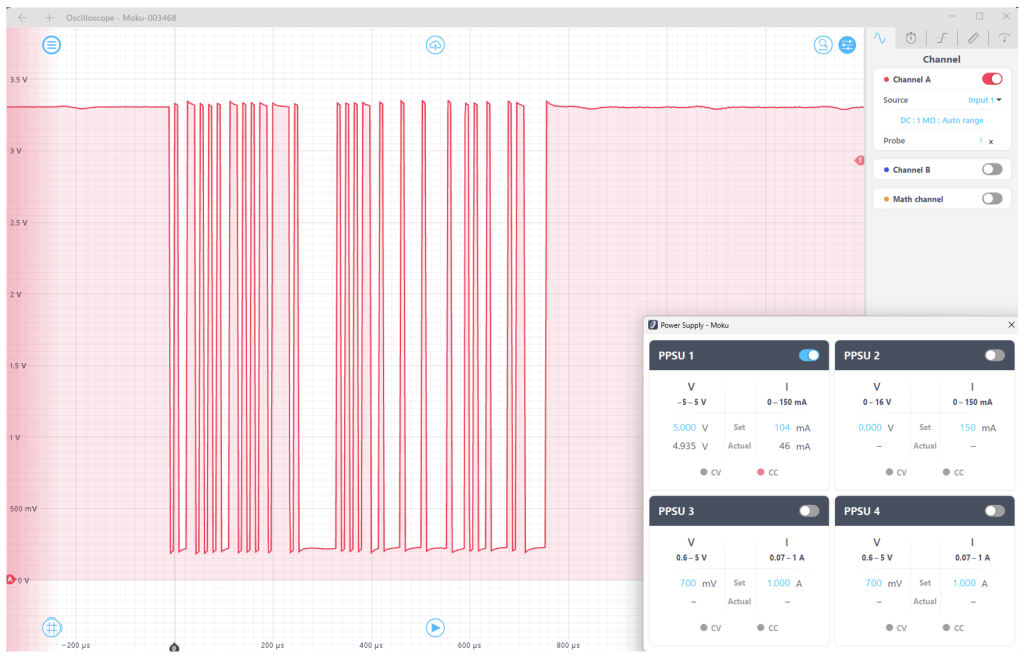The height and width of the screenshot is (659, 1024).
Task: Enable the Math channel toggle
Action: pyautogui.click(x=992, y=199)
